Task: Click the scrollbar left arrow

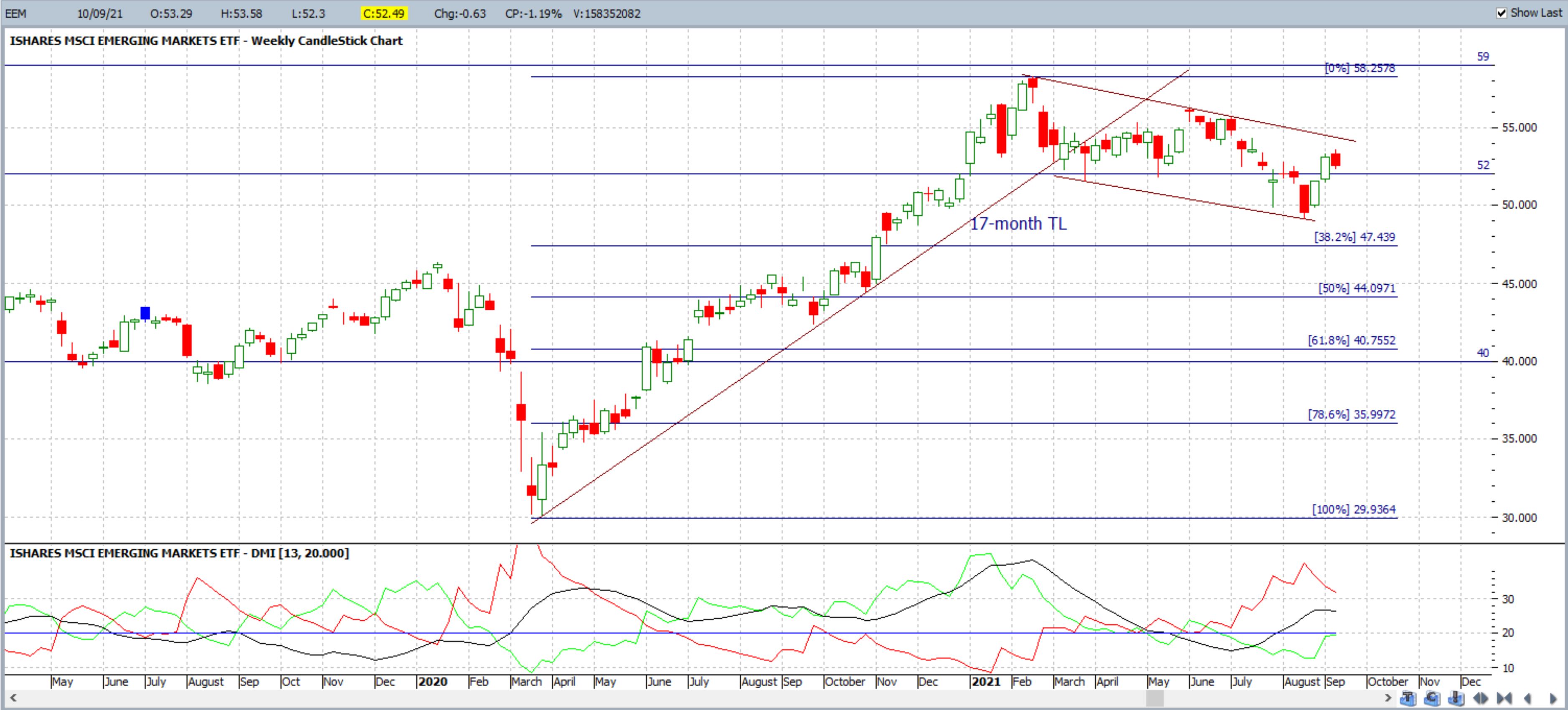Action: (13, 698)
